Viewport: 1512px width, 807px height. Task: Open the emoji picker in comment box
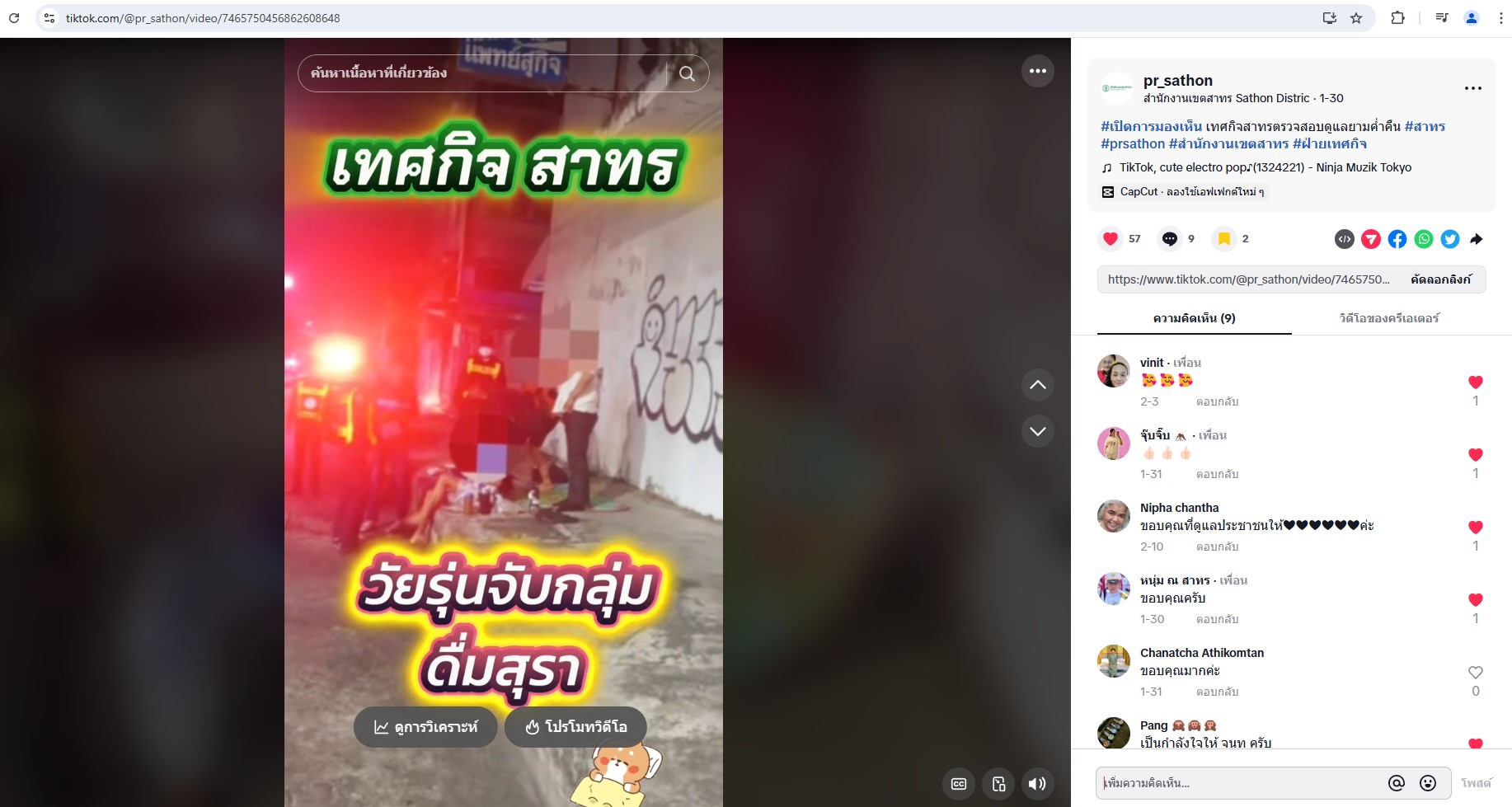point(1428,783)
